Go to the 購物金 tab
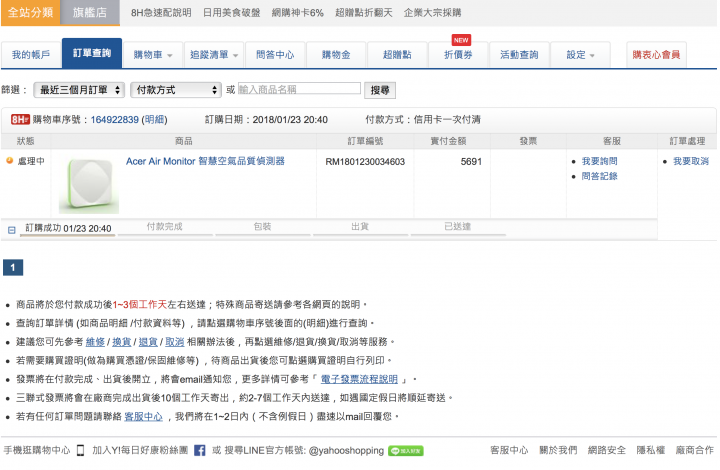Viewport: 720px width, 470px height. tap(336, 55)
